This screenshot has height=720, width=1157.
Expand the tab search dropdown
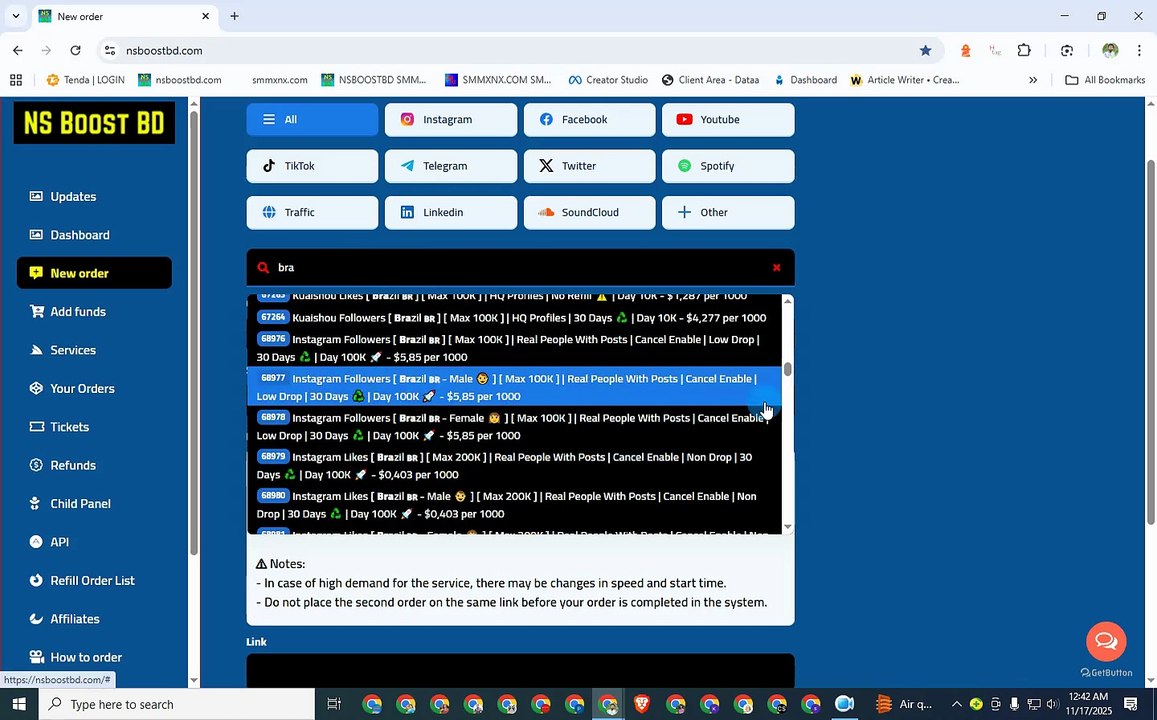pos(15,16)
